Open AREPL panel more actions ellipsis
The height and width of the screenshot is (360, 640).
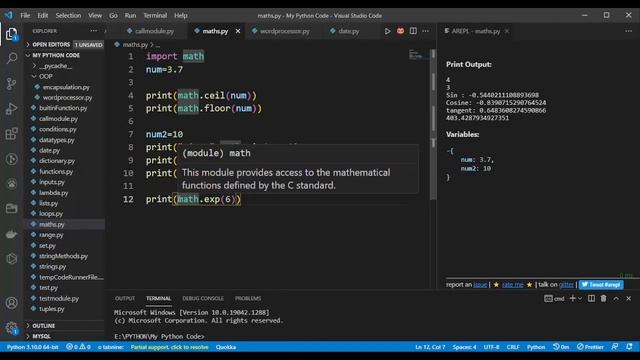pos(629,31)
